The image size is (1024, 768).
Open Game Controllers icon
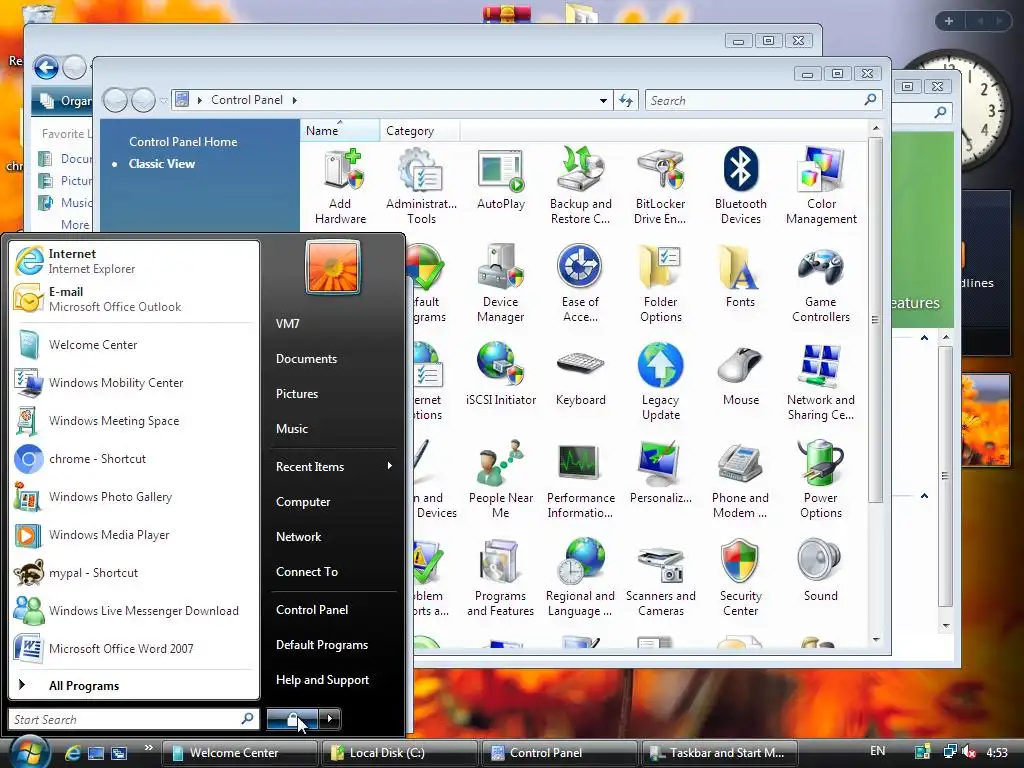pyautogui.click(x=821, y=284)
